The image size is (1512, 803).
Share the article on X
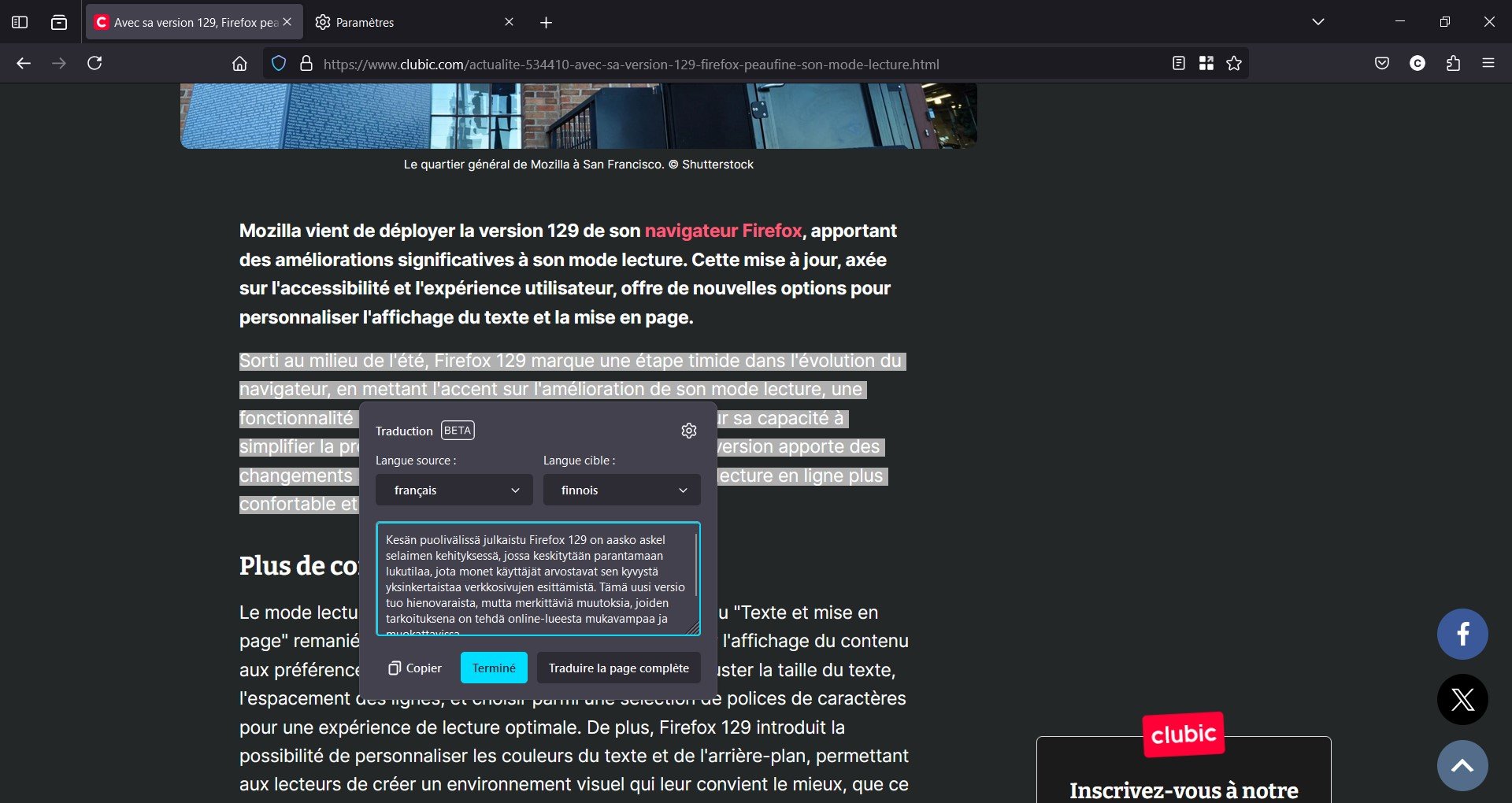pyautogui.click(x=1462, y=699)
